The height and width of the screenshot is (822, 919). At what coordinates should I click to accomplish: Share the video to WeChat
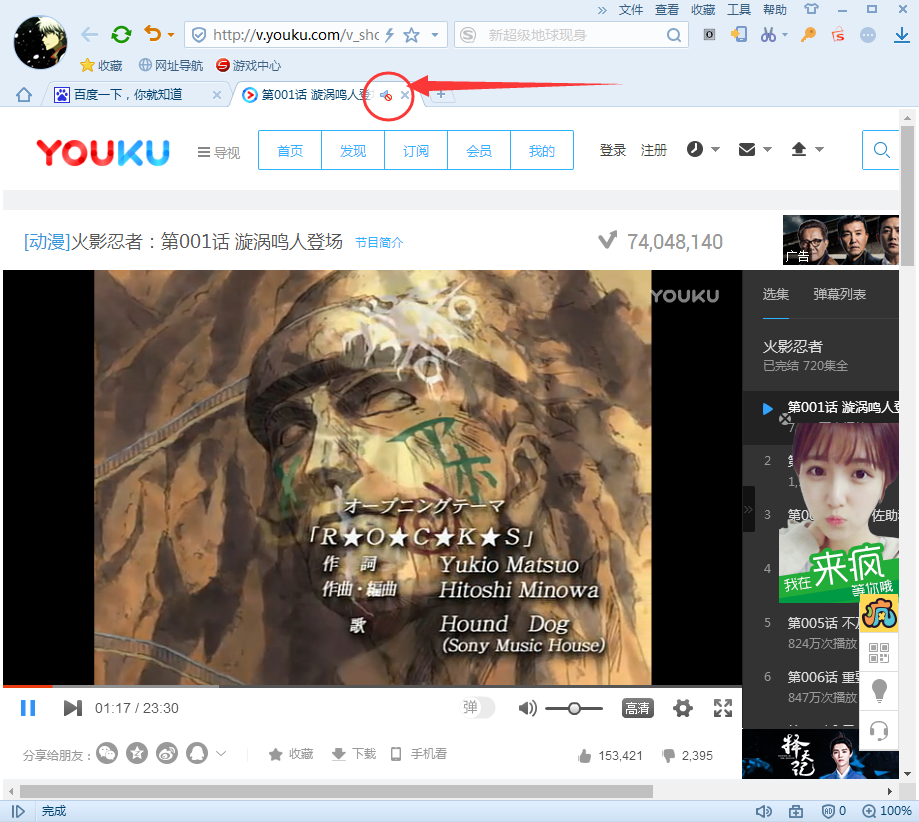[107, 753]
